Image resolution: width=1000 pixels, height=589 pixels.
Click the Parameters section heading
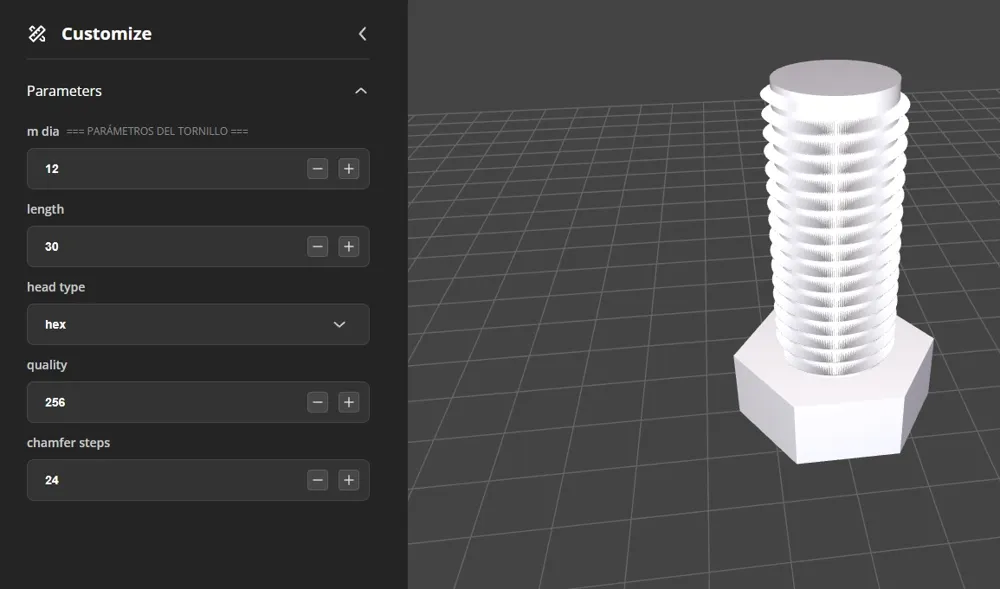[63, 90]
